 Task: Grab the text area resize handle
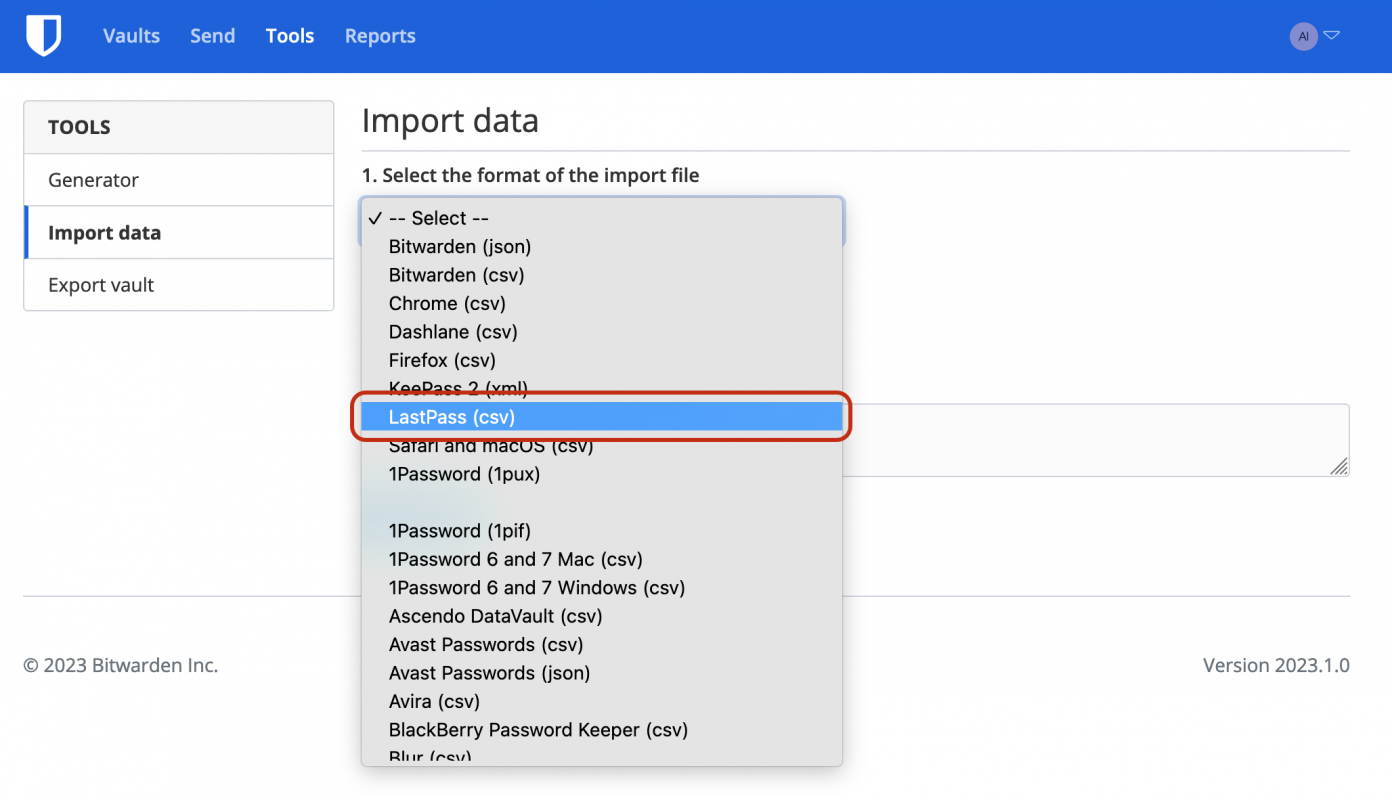pyautogui.click(x=1339, y=466)
